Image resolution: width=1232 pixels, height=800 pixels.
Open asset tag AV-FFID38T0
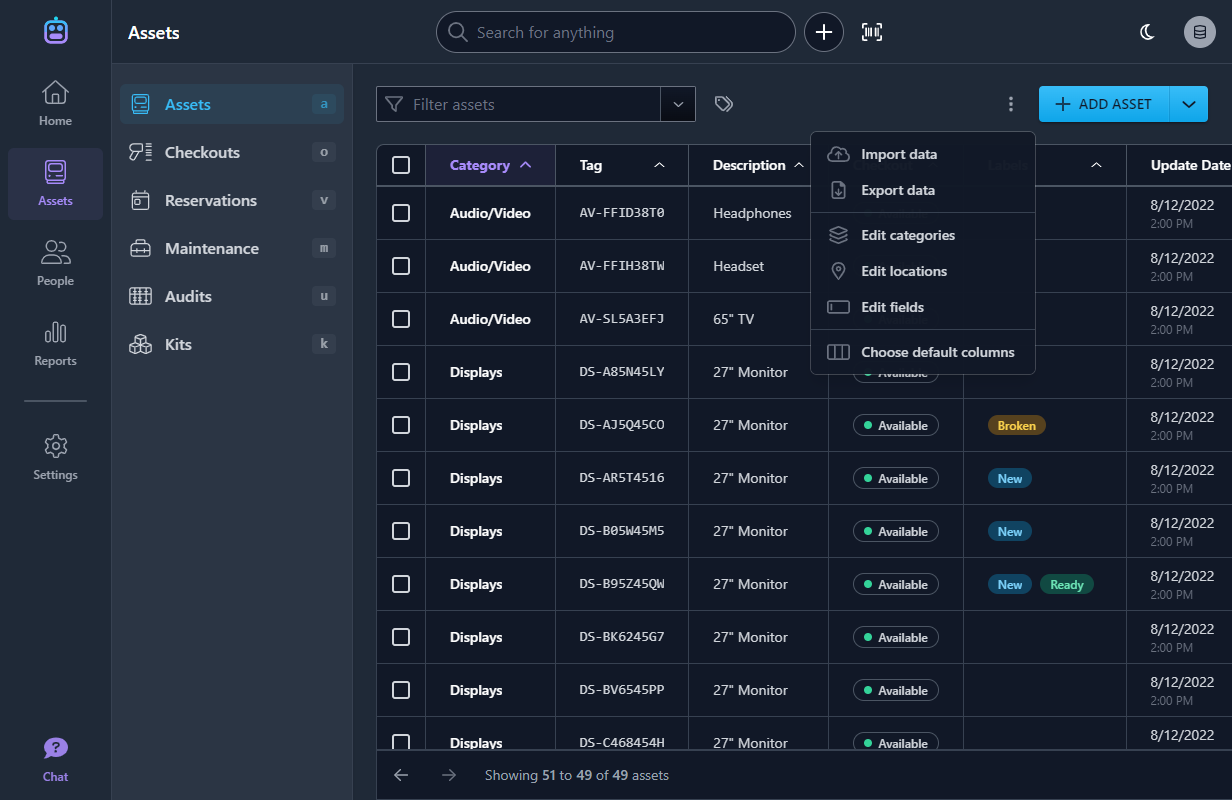(x=622, y=213)
